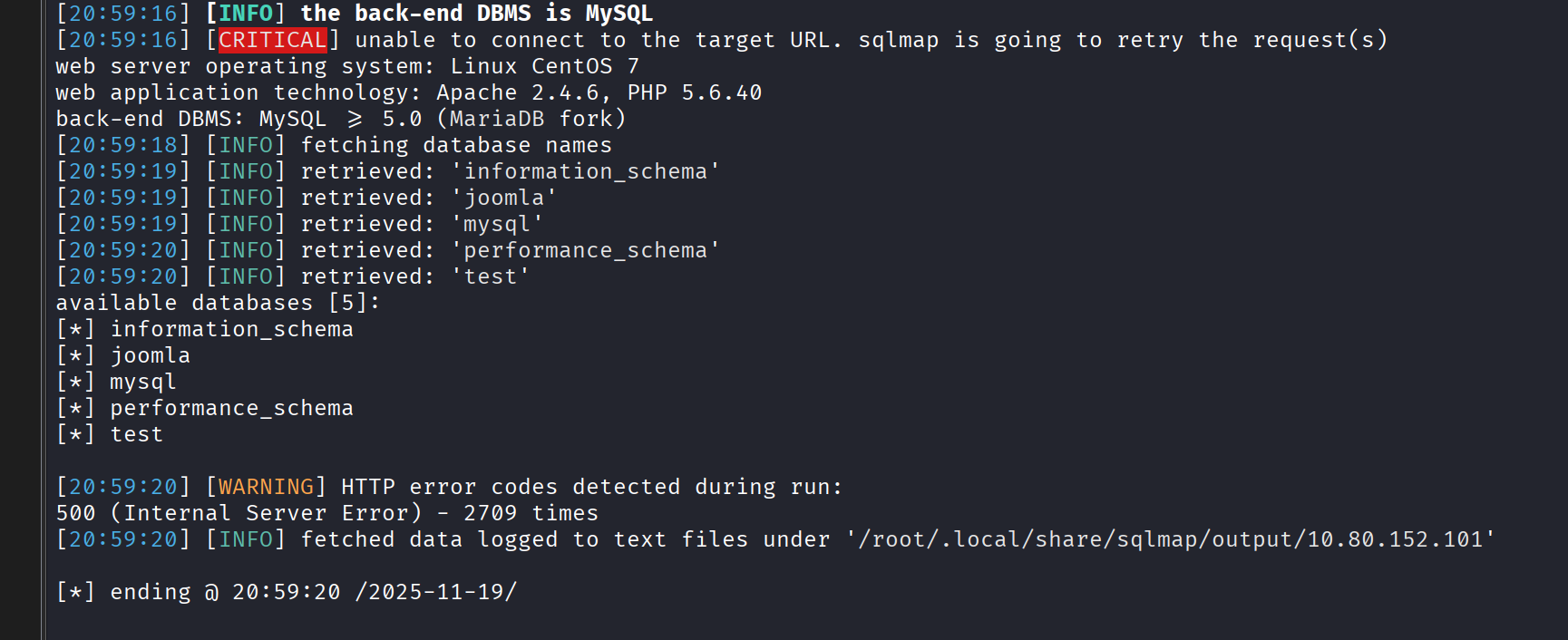This screenshot has height=640, width=1568.
Task: Select mysql in the available databases list
Action: point(142,382)
